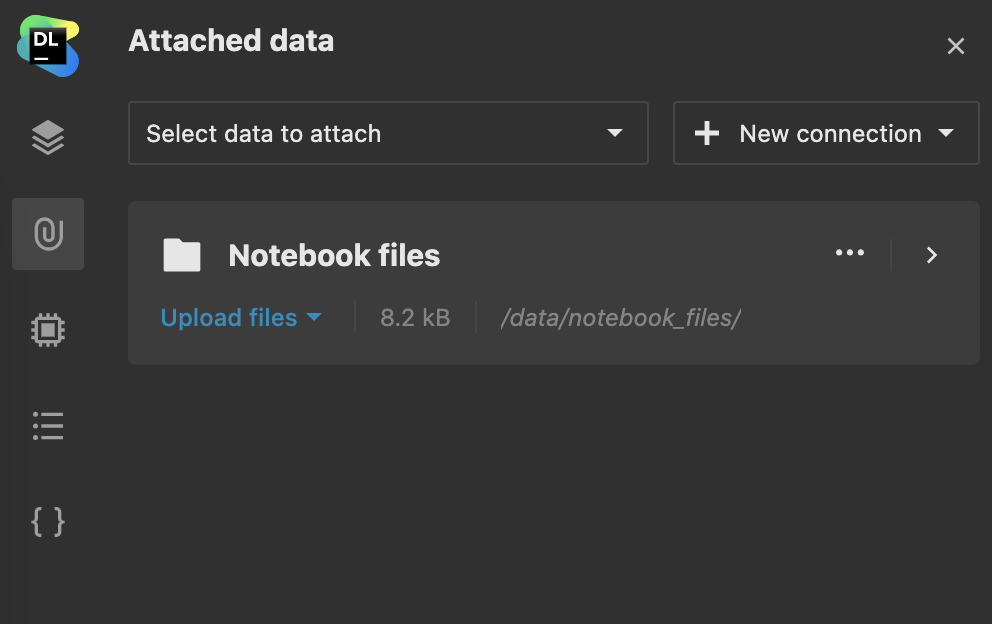992x624 pixels.
Task: Click the Notebook files title
Action: tap(334, 256)
